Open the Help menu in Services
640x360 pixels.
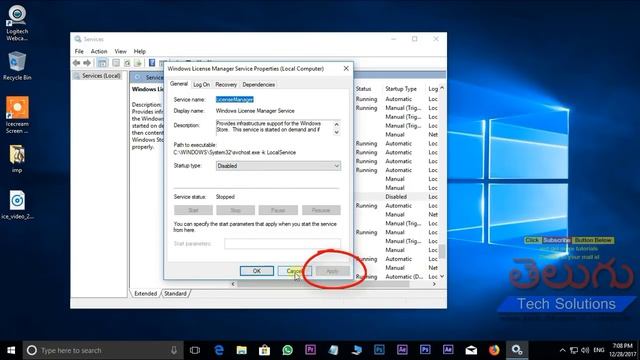(140, 51)
